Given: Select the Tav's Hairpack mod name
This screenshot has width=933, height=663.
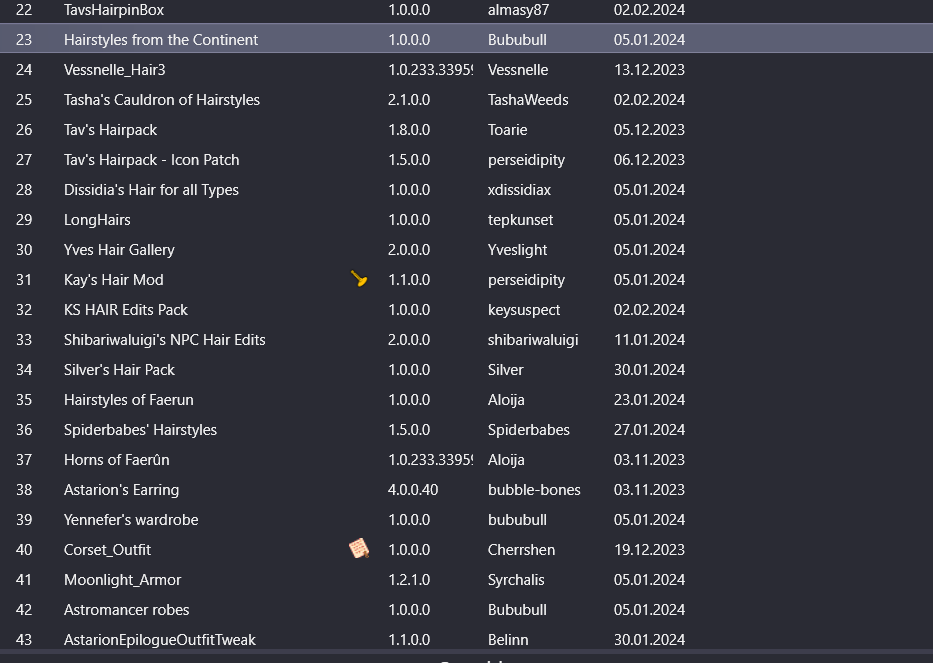Looking at the screenshot, I should coord(110,130).
